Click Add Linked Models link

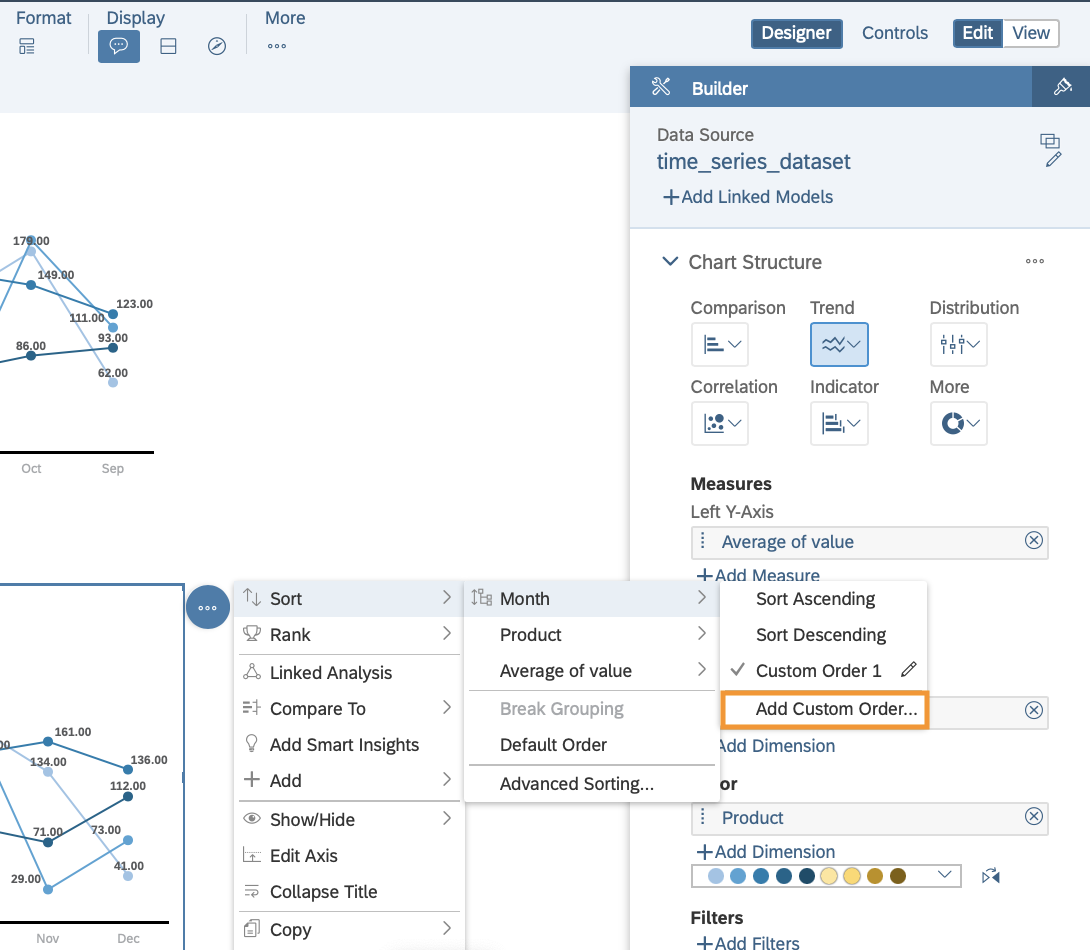[x=748, y=197]
